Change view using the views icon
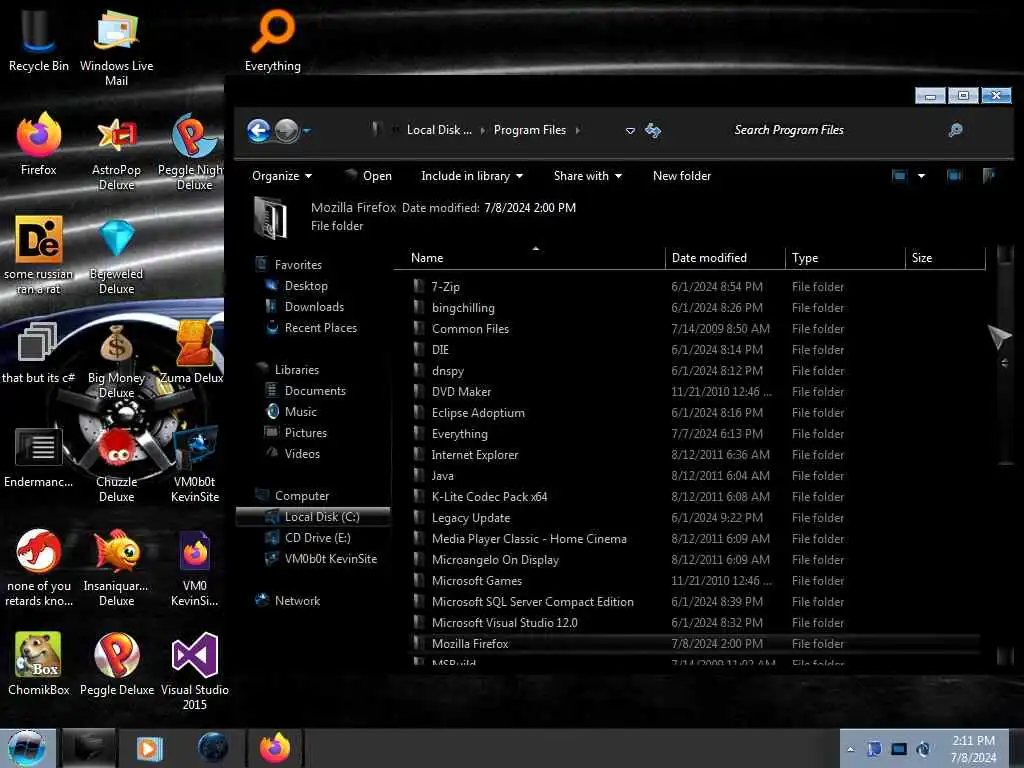This screenshot has width=1024, height=768. tap(899, 175)
